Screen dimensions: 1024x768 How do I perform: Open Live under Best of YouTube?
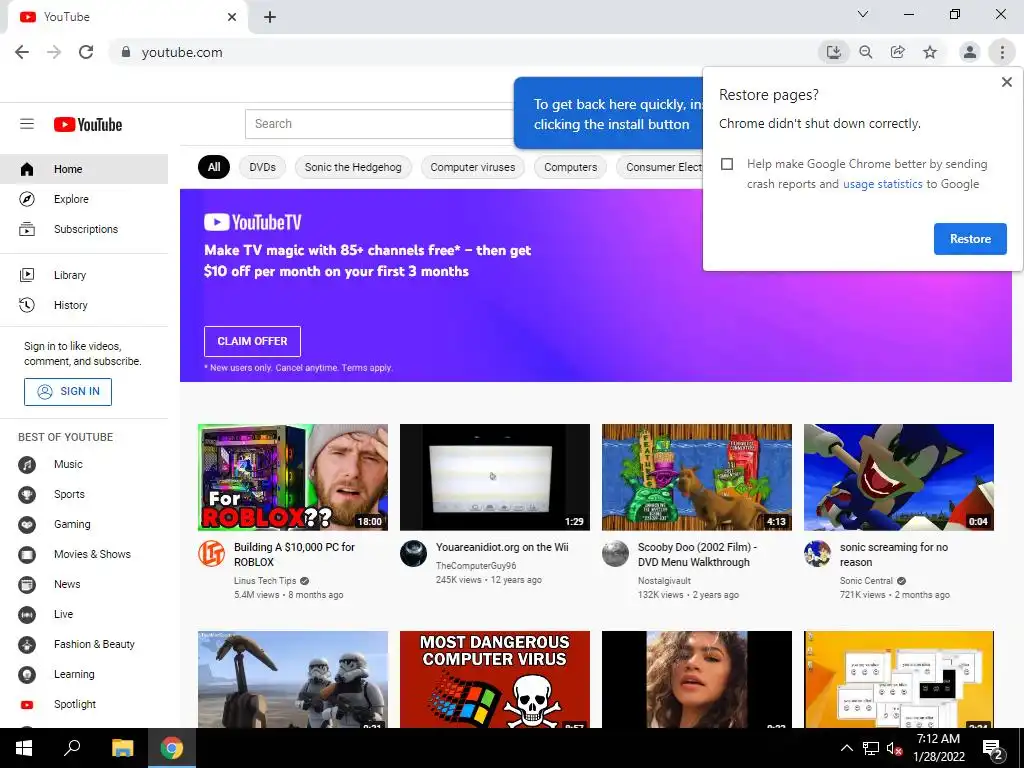click(84, 615)
